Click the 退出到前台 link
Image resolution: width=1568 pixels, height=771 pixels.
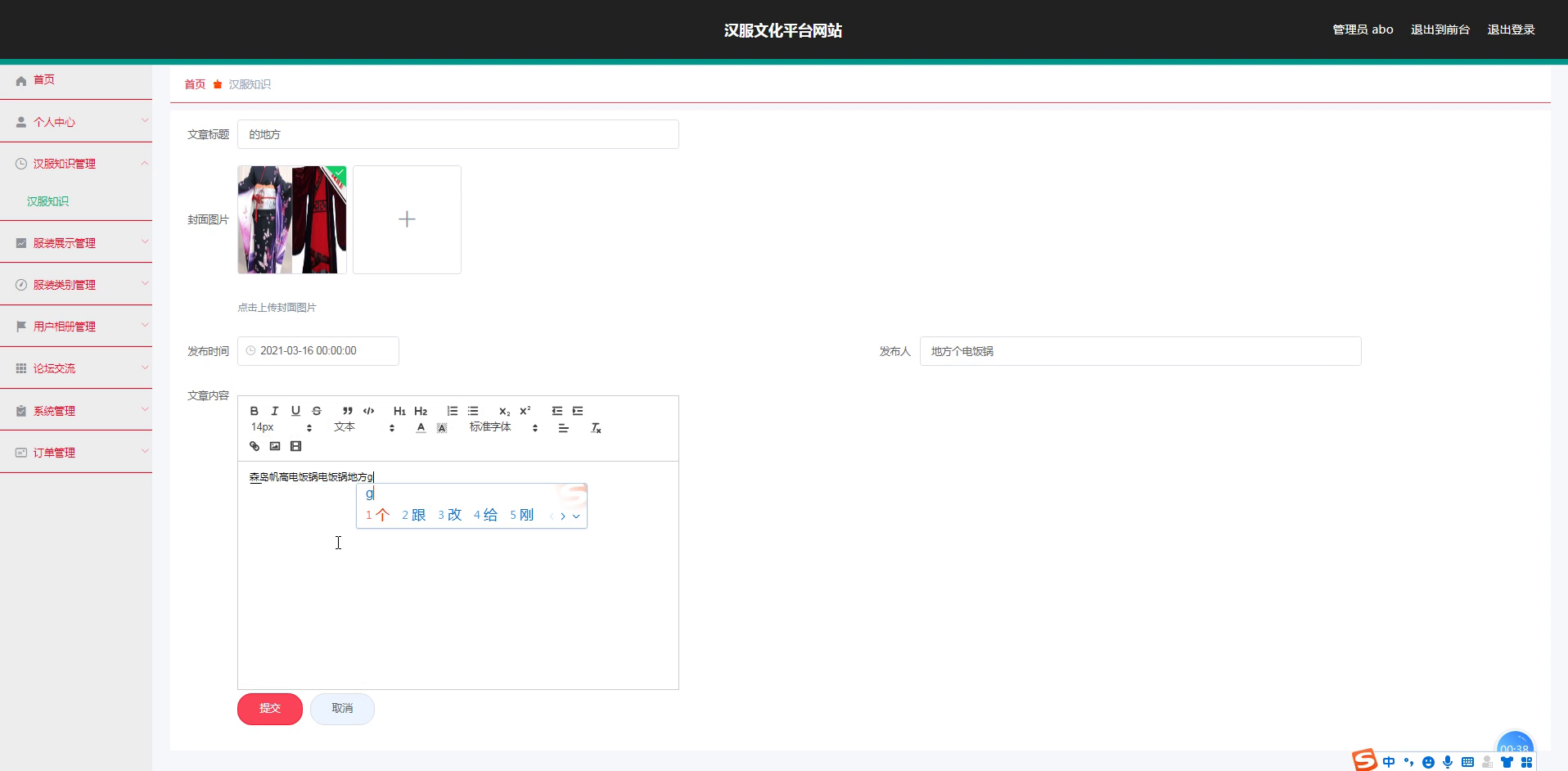coord(1440,29)
